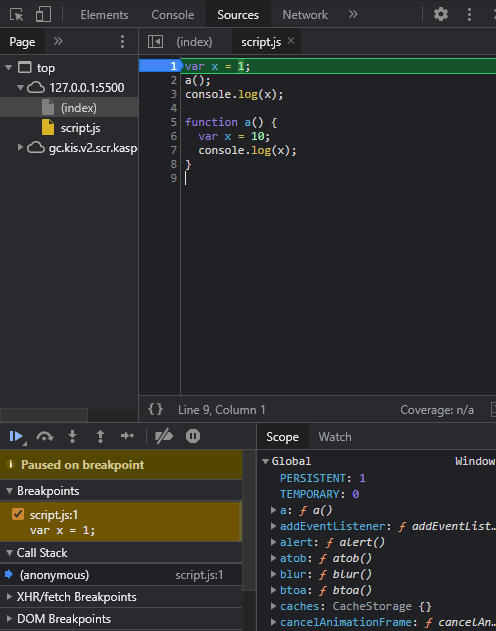496x631 pixels.
Task: Resume script execution
Action: pos(16,436)
